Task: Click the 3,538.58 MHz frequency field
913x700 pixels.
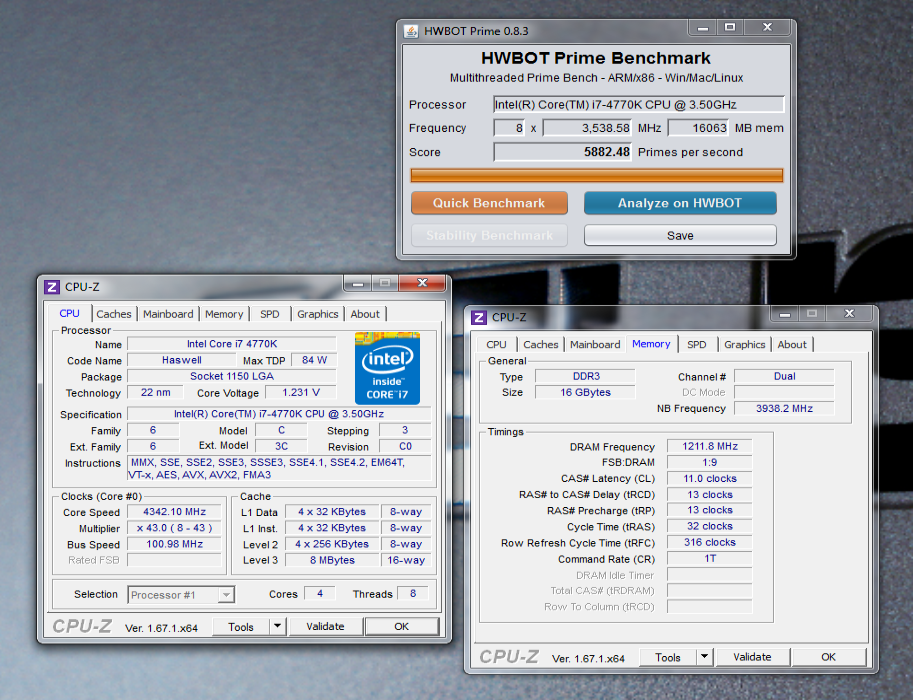Action: (x=588, y=128)
